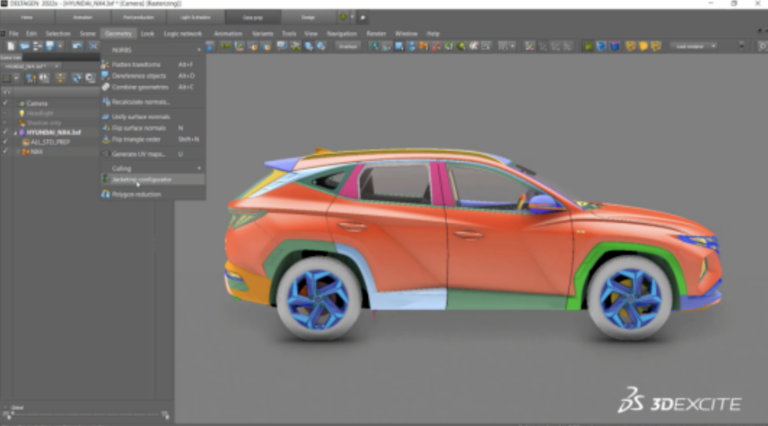Click the slider track below Global label
Screen dimensions: 768x426
(85, 412)
